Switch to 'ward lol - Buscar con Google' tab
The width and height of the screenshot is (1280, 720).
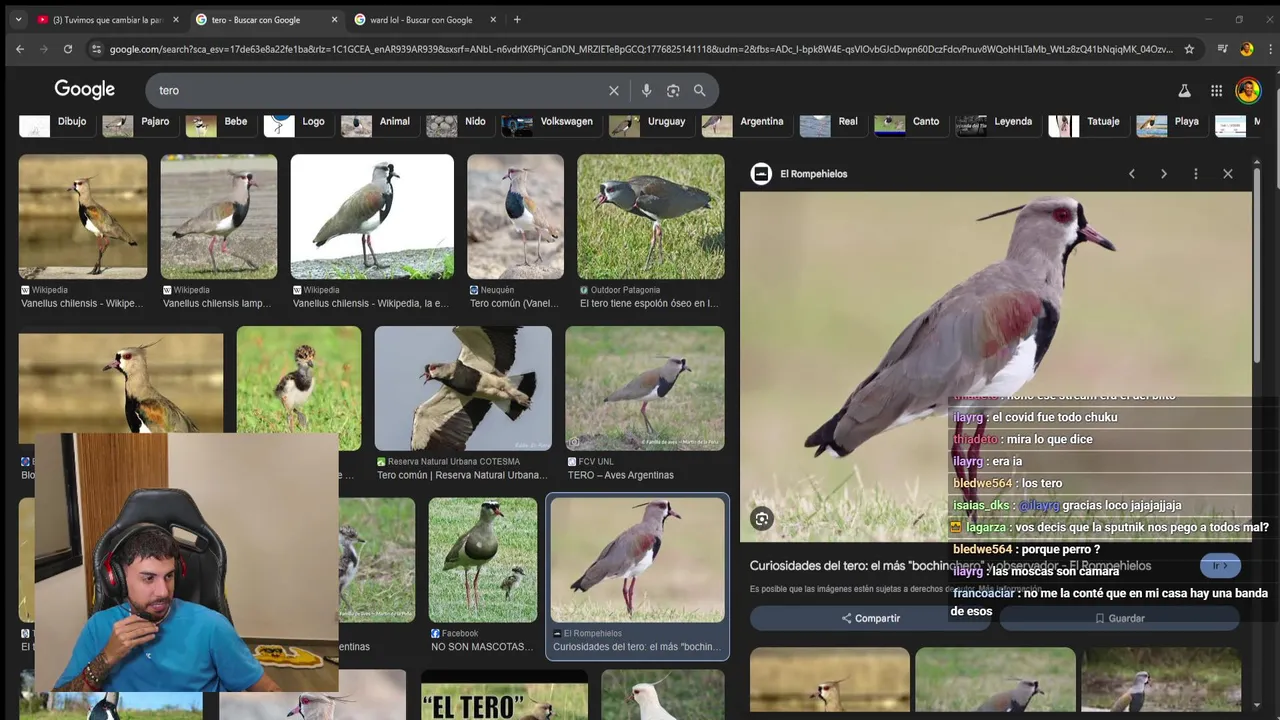426,20
